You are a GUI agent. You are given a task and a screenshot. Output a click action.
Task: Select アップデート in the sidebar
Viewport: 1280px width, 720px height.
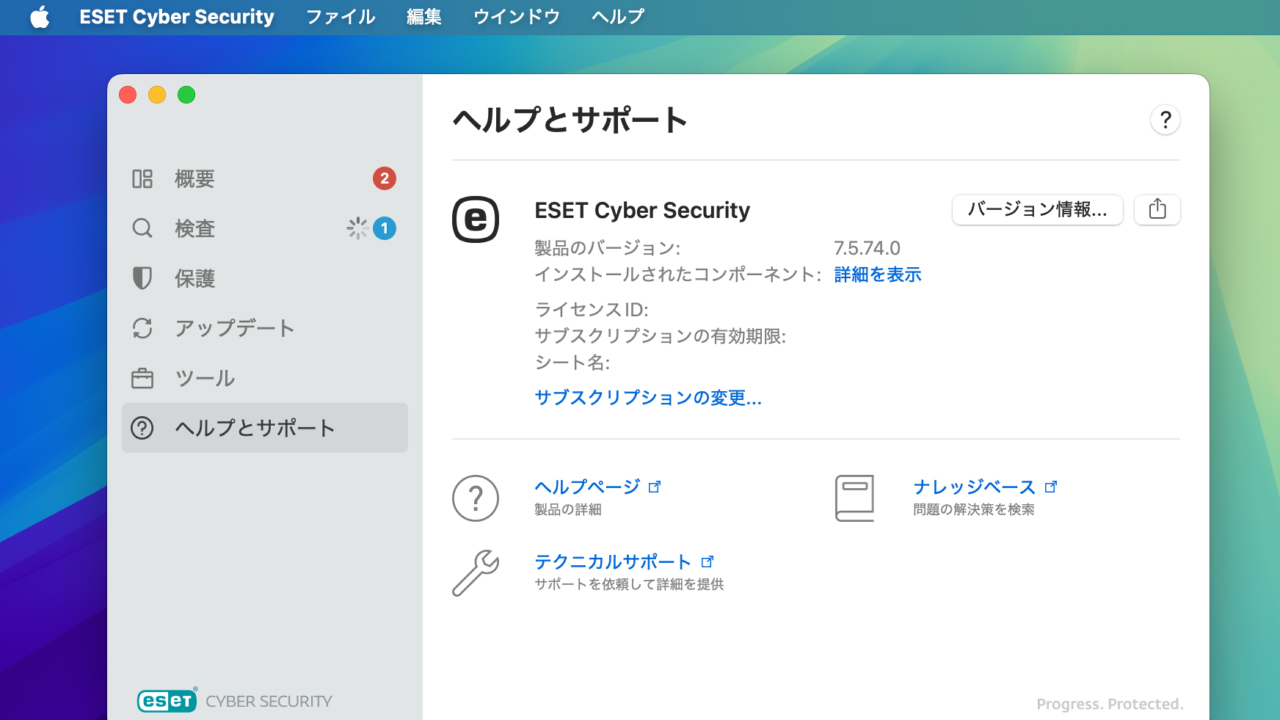pos(265,328)
